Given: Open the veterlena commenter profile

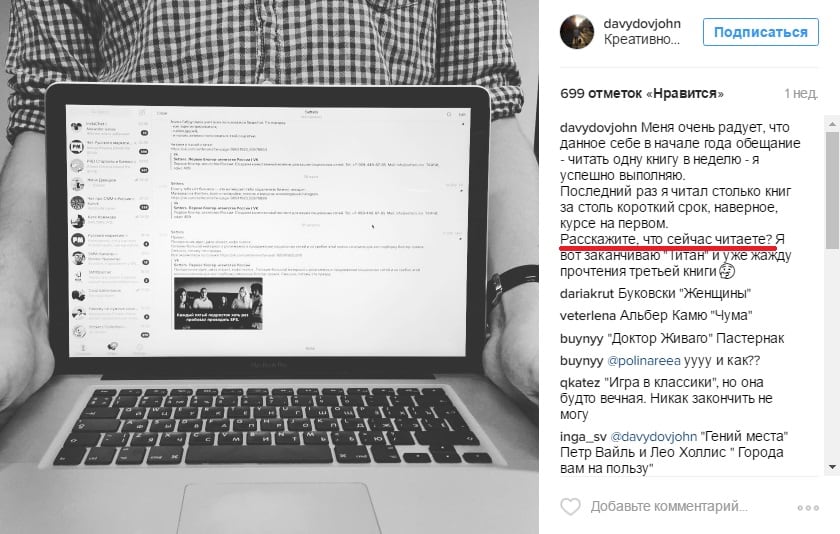Looking at the screenshot, I should coord(588,316).
